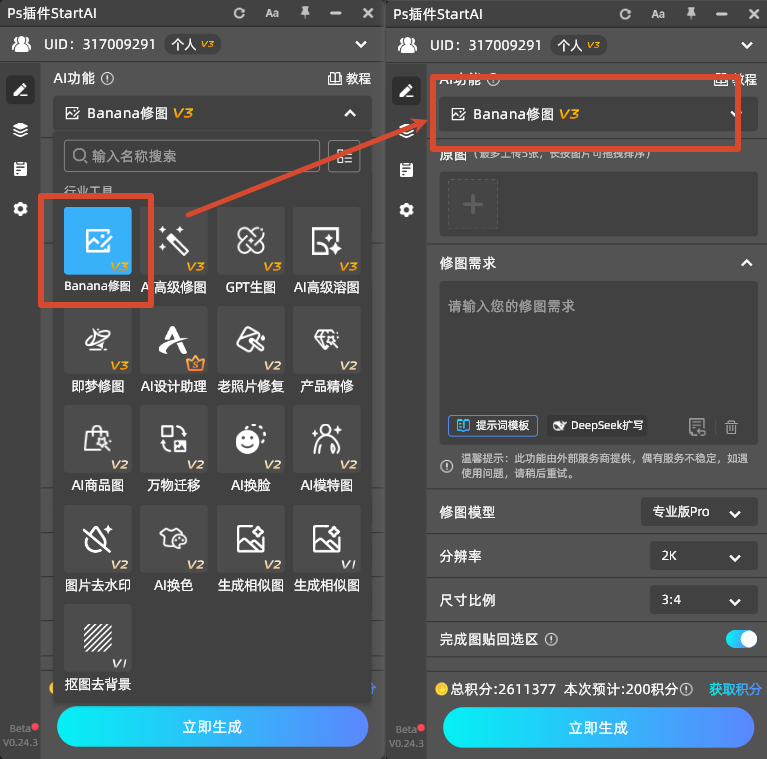Open edit pencil tab in right sidebar
Viewport: 767px width, 759px height.
(x=406, y=91)
